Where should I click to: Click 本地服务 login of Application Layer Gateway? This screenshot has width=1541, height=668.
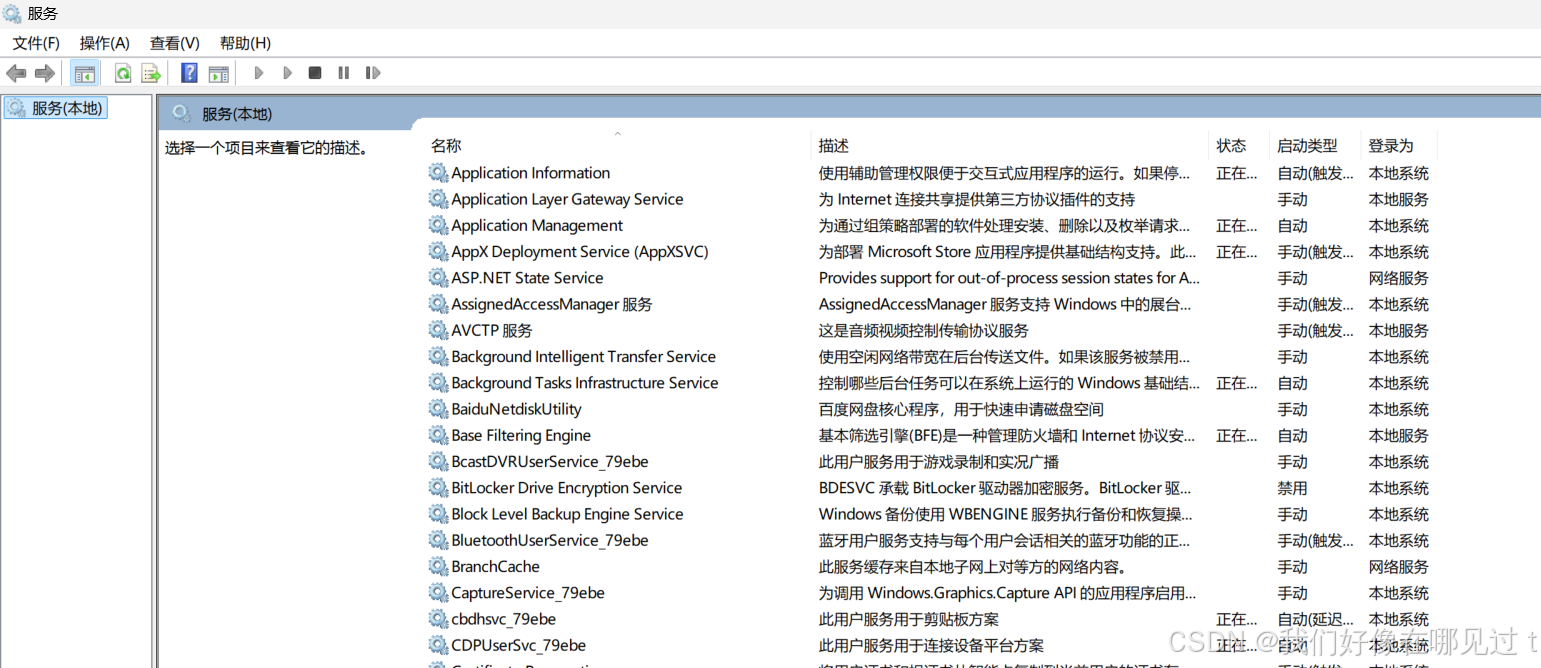[1398, 199]
